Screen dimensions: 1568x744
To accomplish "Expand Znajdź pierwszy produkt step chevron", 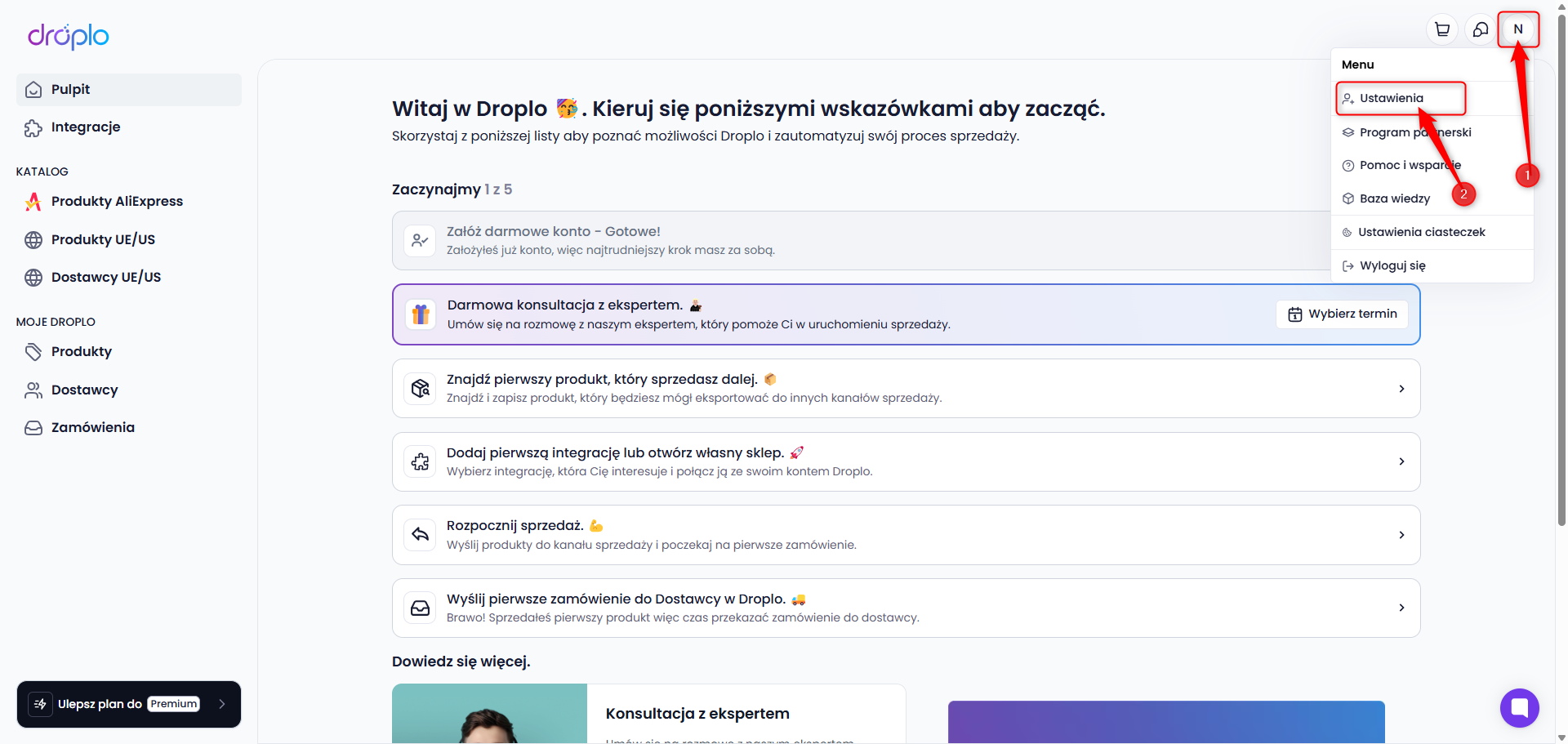I will [x=1401, y=389].
